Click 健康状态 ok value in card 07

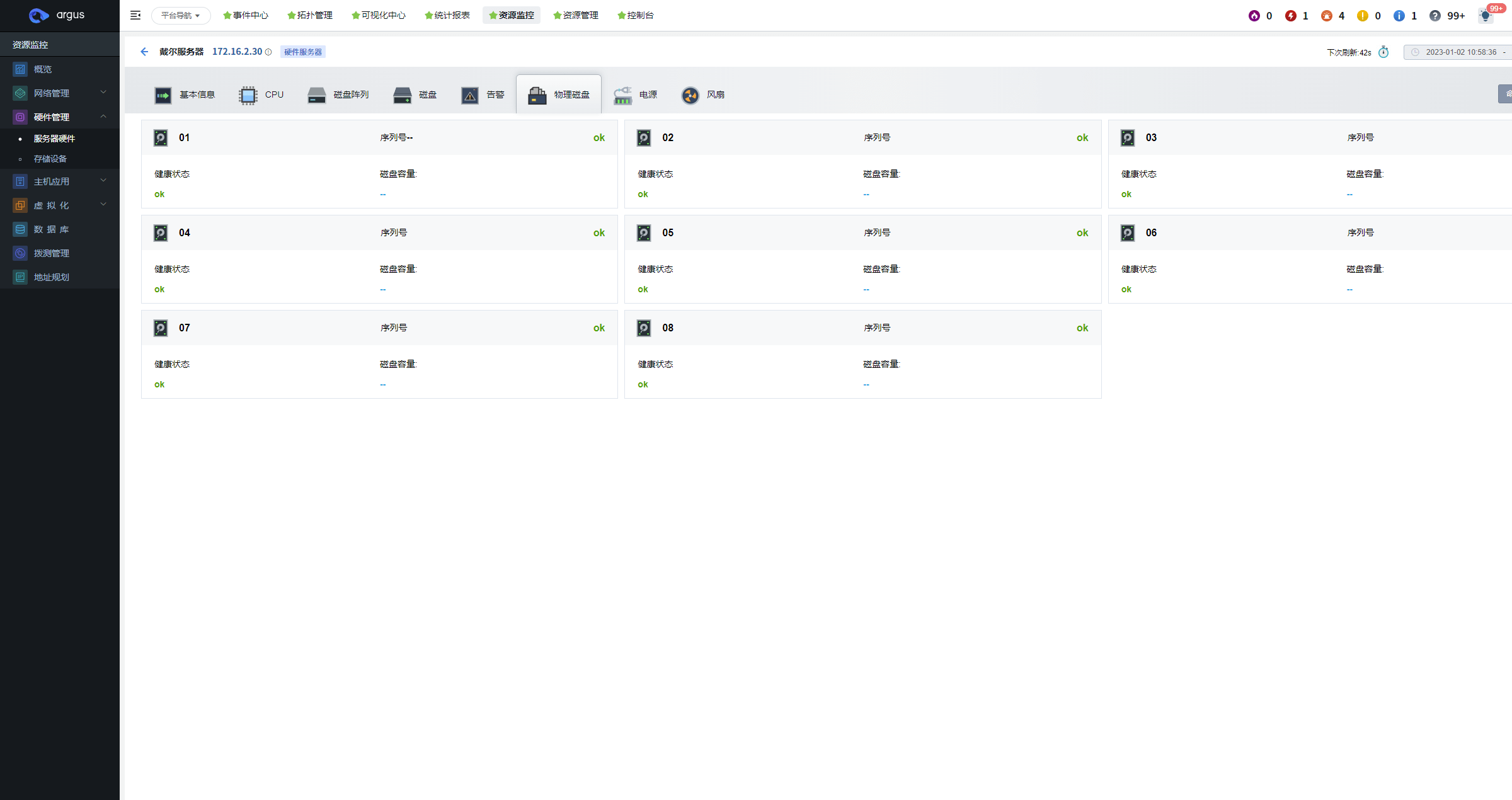159,384
